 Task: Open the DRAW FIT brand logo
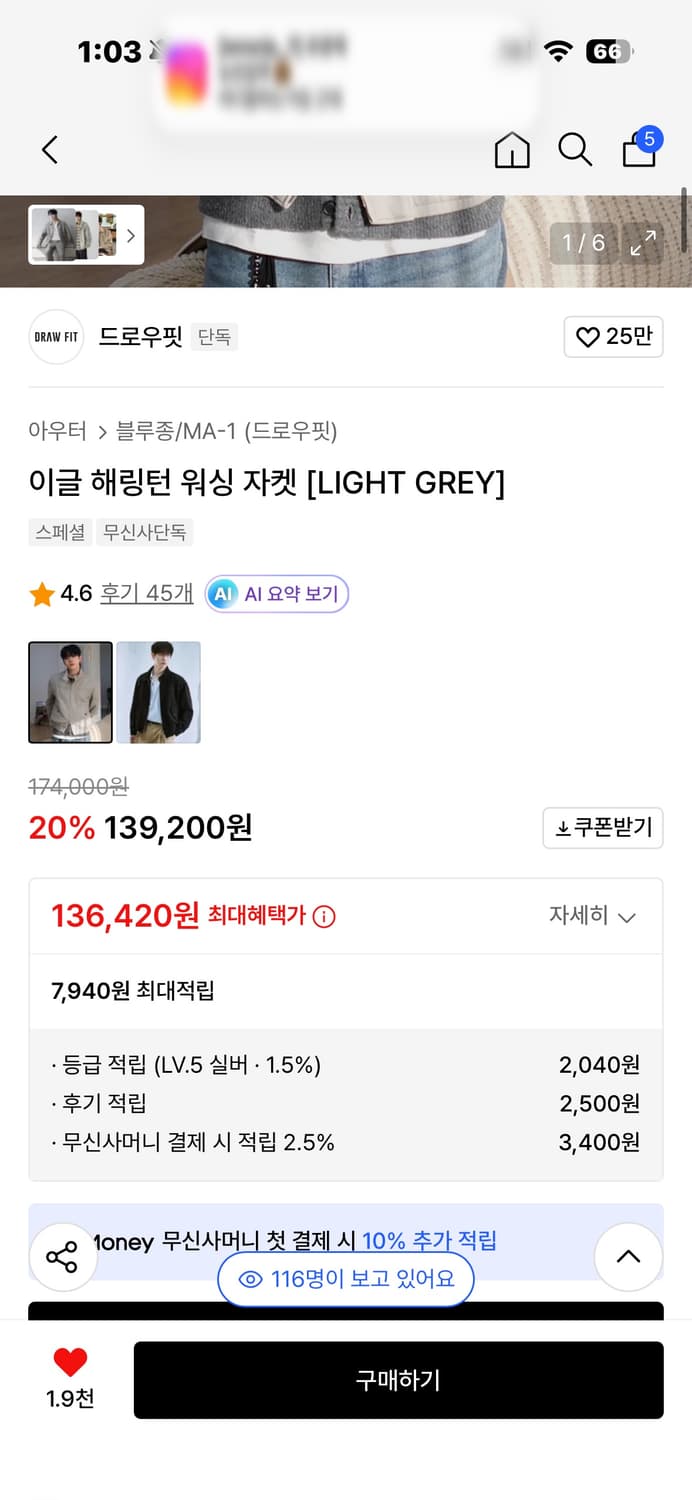(55, 337)
